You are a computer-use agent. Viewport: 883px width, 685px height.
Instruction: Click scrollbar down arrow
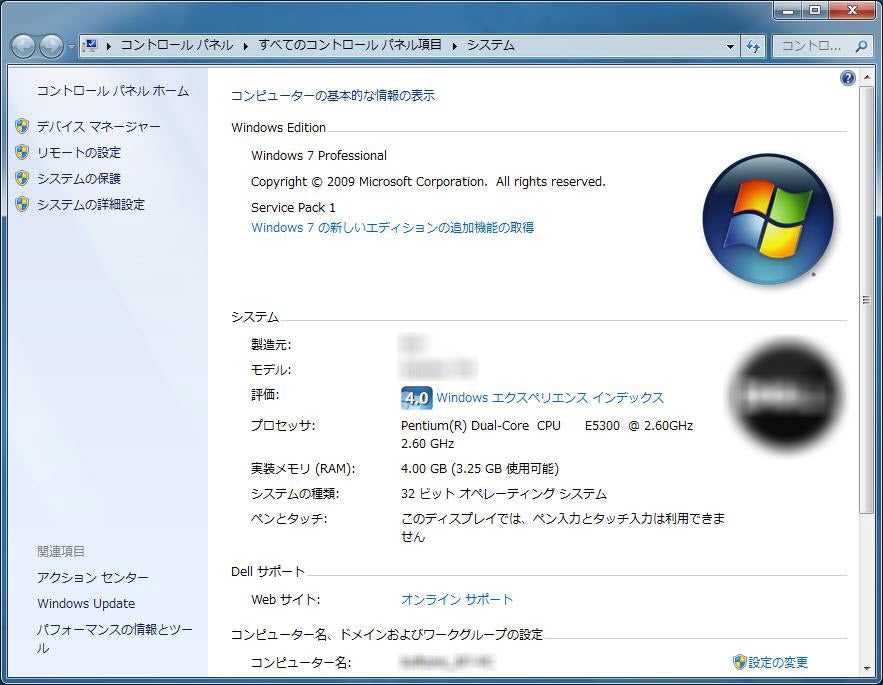[x=866, y=669]
